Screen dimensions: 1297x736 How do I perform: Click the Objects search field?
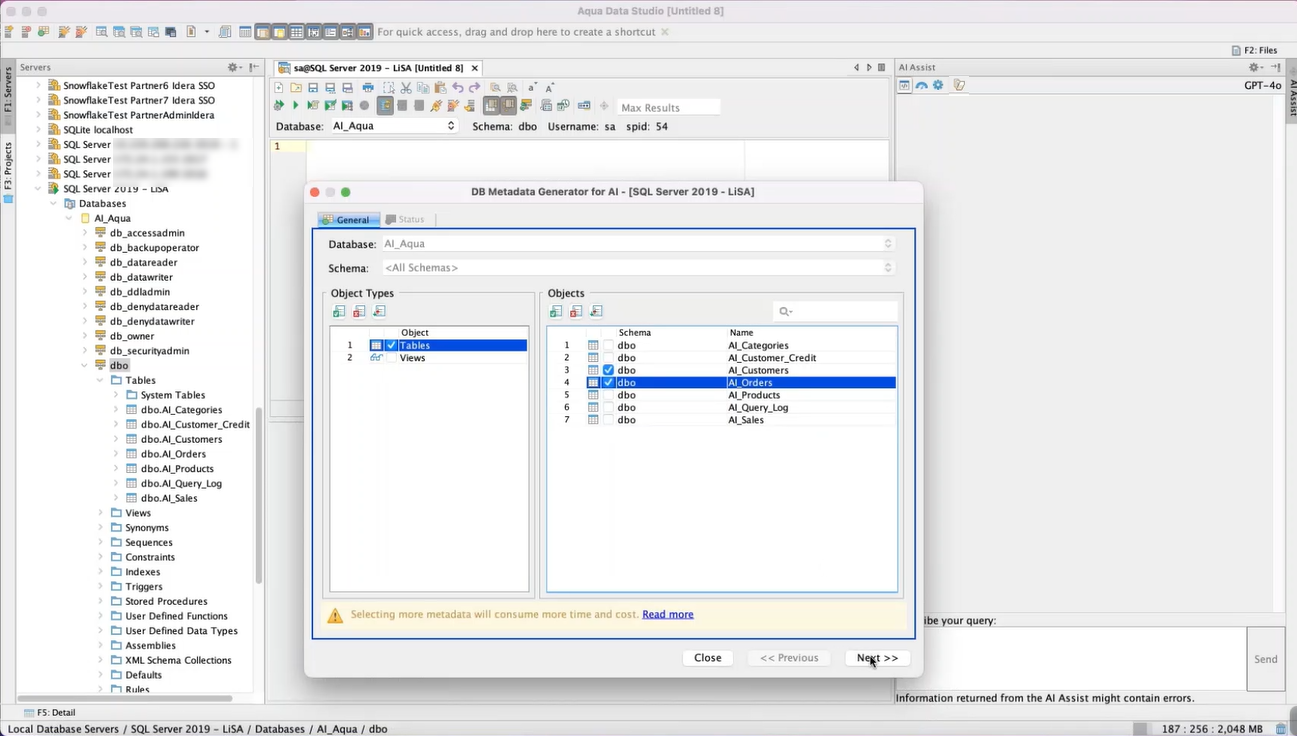pyautogui.click(x=836, y=312)
